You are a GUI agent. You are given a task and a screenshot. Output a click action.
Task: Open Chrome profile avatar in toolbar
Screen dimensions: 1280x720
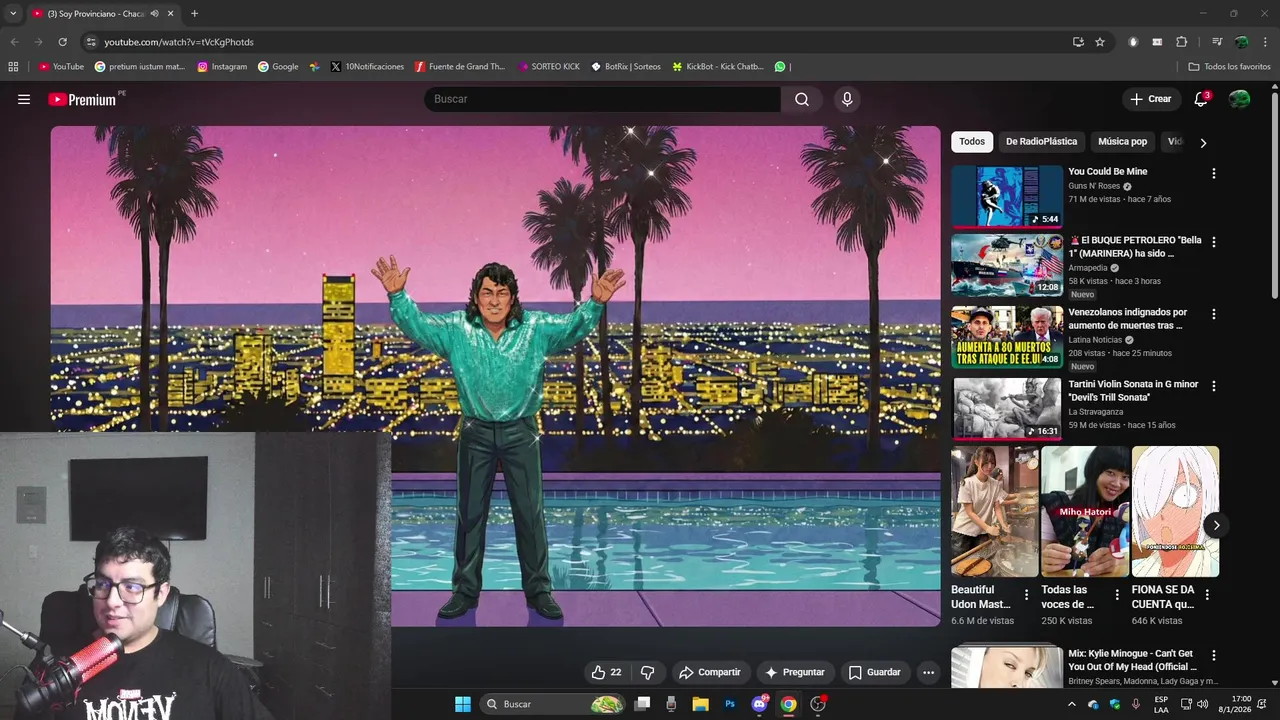(x=1241, y=42)
